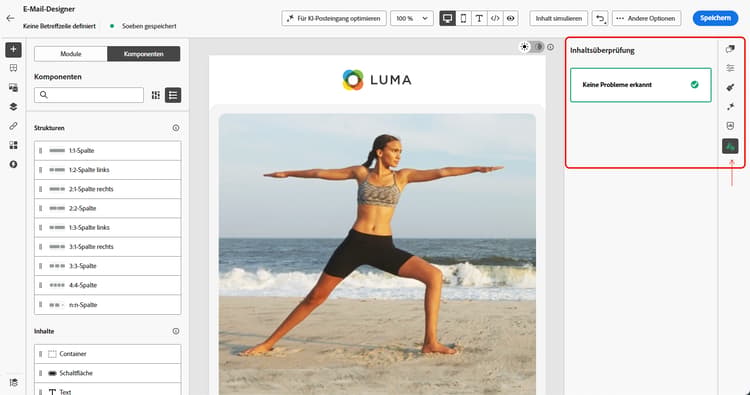
Task: Toggle the light/dark mode switch
Action: click(532, 47)
